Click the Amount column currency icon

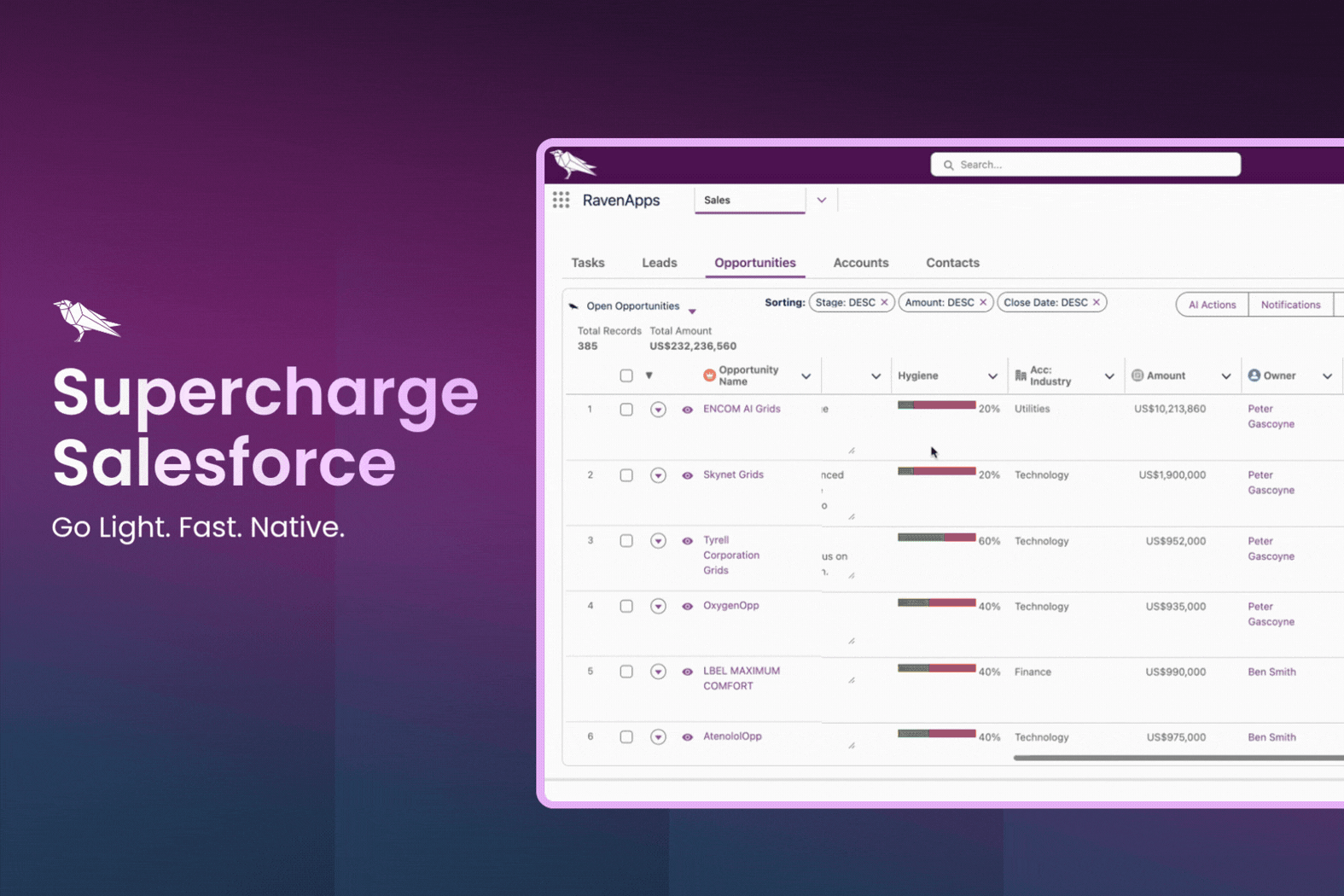coord(1137,375)
